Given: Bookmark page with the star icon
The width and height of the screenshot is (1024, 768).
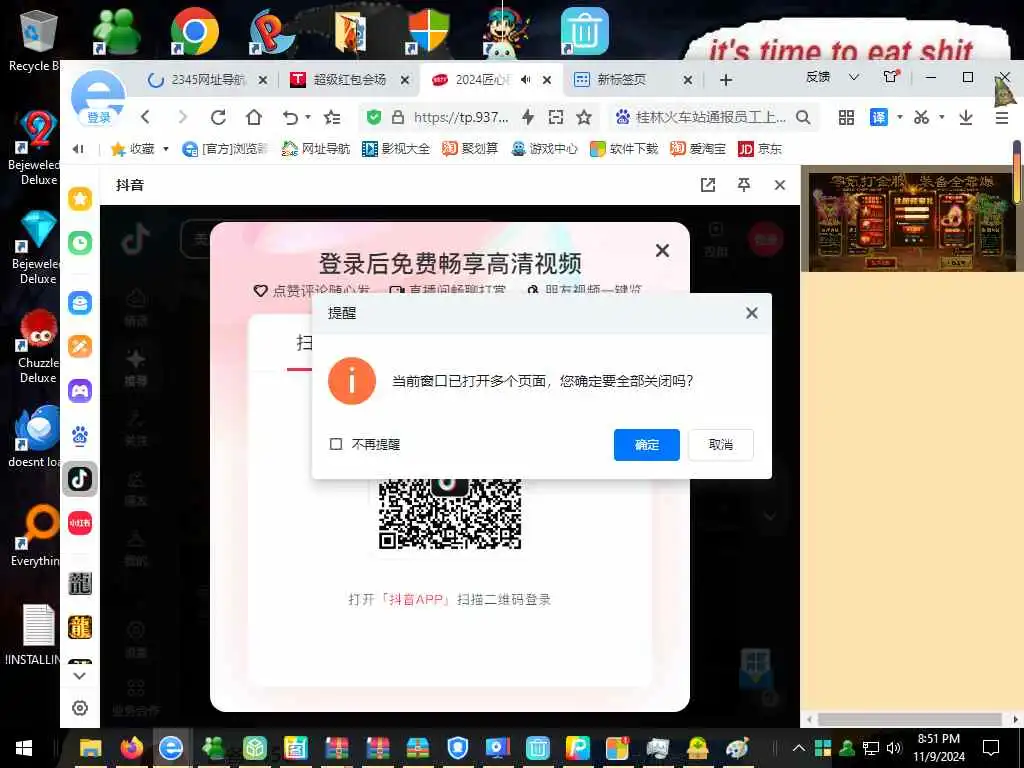Looking at the screenshot, I should pos(584,118).
